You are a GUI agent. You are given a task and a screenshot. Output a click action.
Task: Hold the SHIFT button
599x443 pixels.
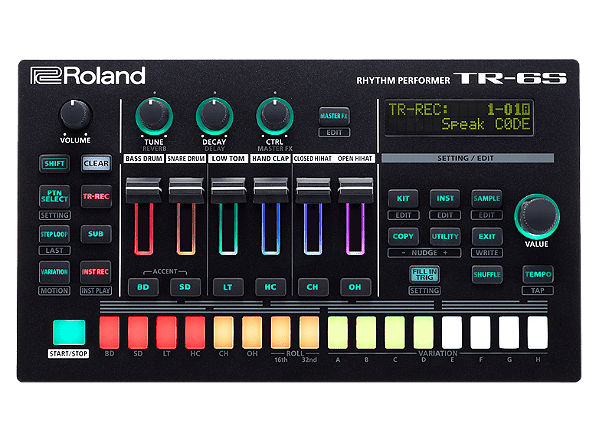(54, 164)
